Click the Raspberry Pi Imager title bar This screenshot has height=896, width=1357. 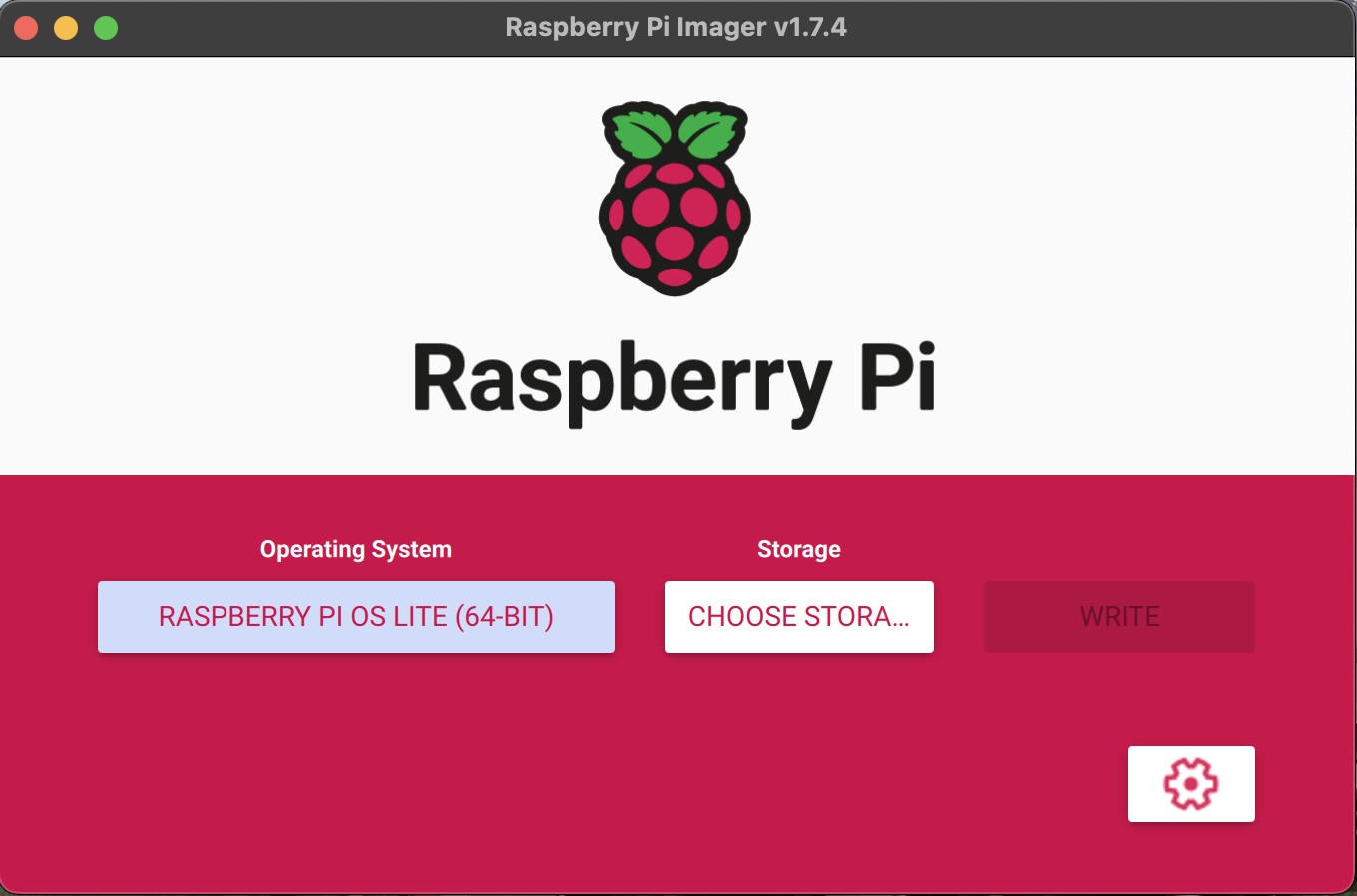pos(677,27)
